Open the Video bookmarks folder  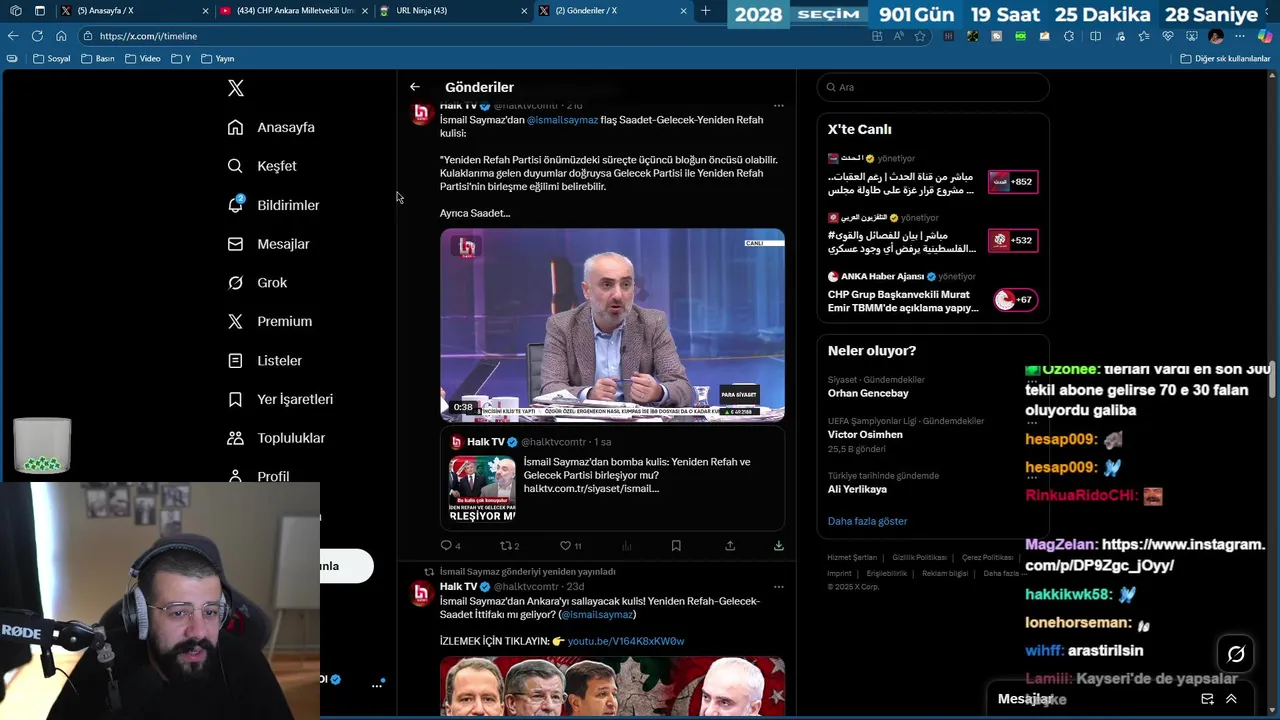142,59
